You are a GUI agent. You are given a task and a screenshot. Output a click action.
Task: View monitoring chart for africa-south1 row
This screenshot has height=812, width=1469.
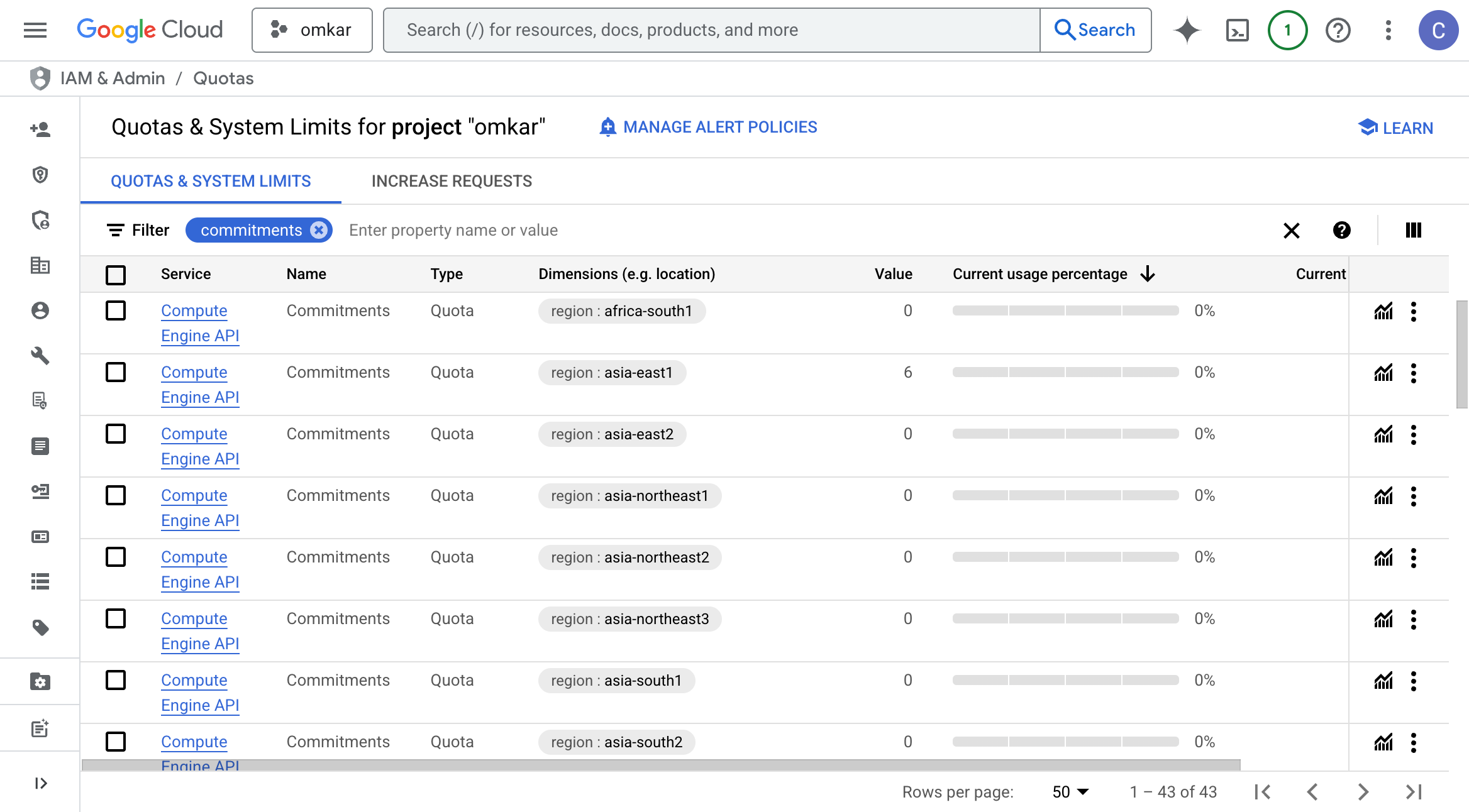(x=1383, y=311)
